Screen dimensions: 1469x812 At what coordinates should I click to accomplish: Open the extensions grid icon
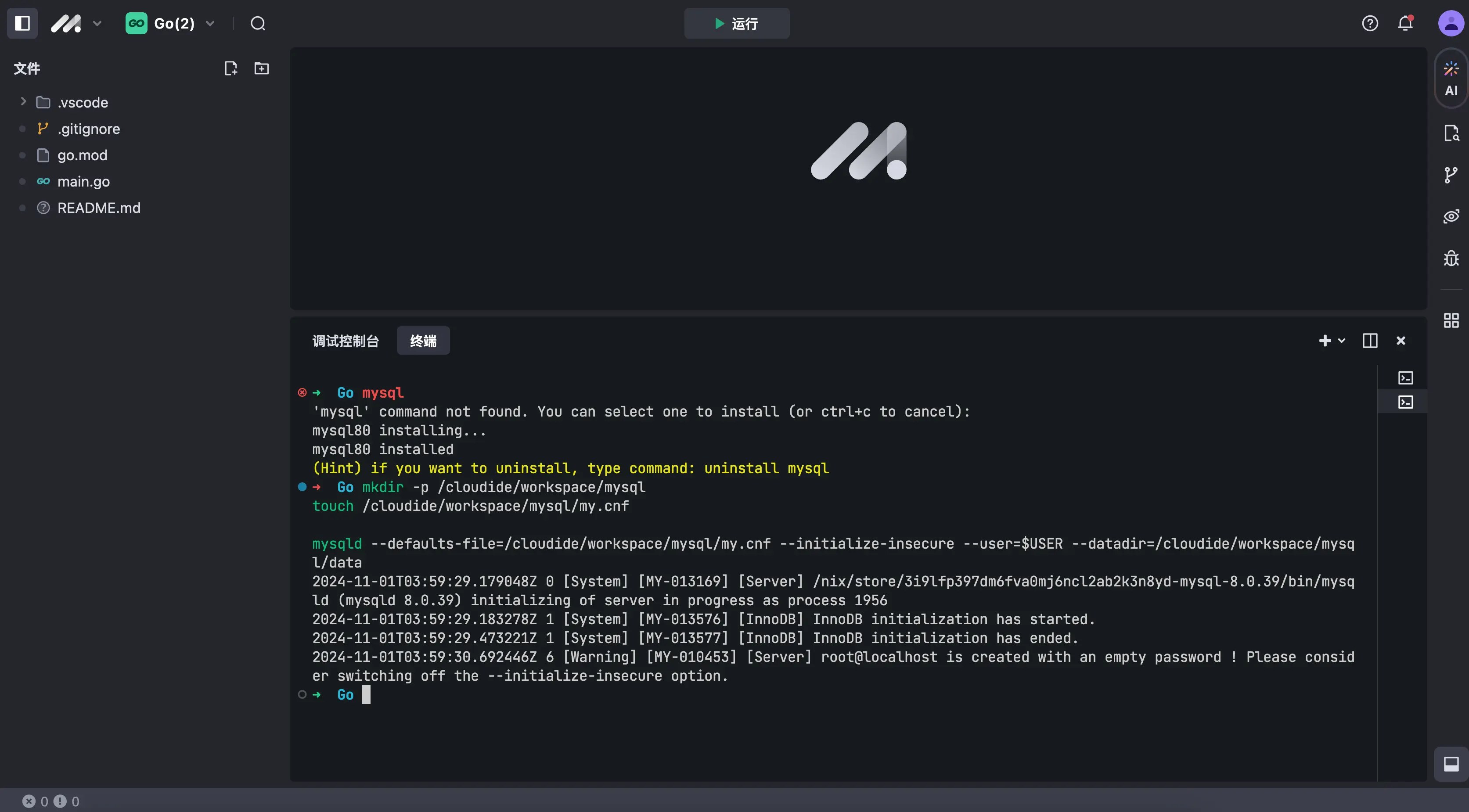point(1451,320)
